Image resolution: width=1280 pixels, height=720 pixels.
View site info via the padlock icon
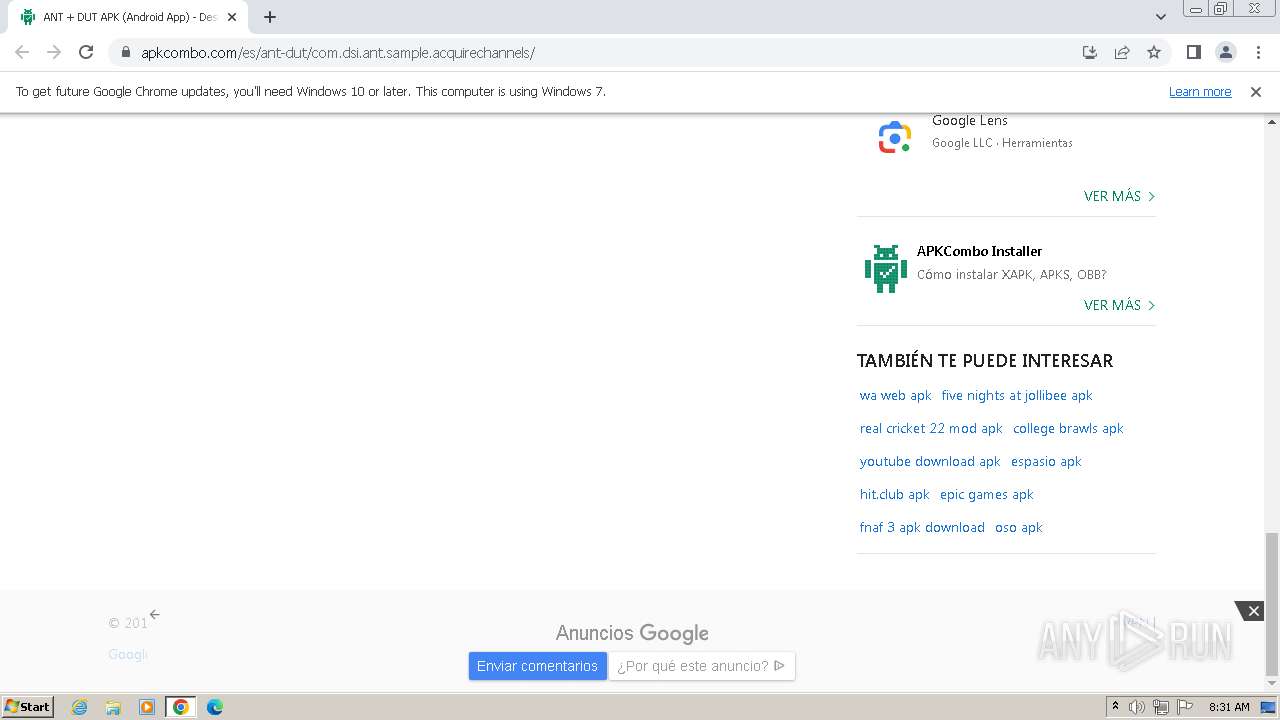tap(126, 52)
